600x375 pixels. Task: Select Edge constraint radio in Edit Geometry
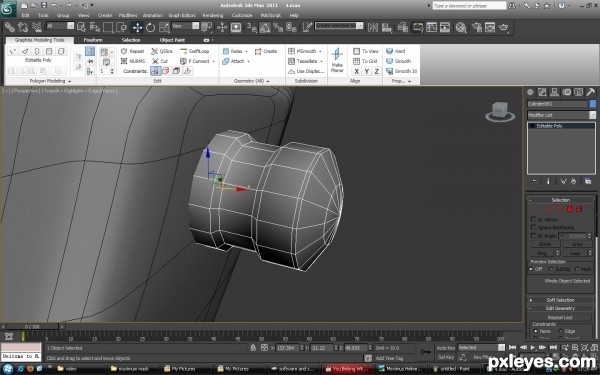560,331
